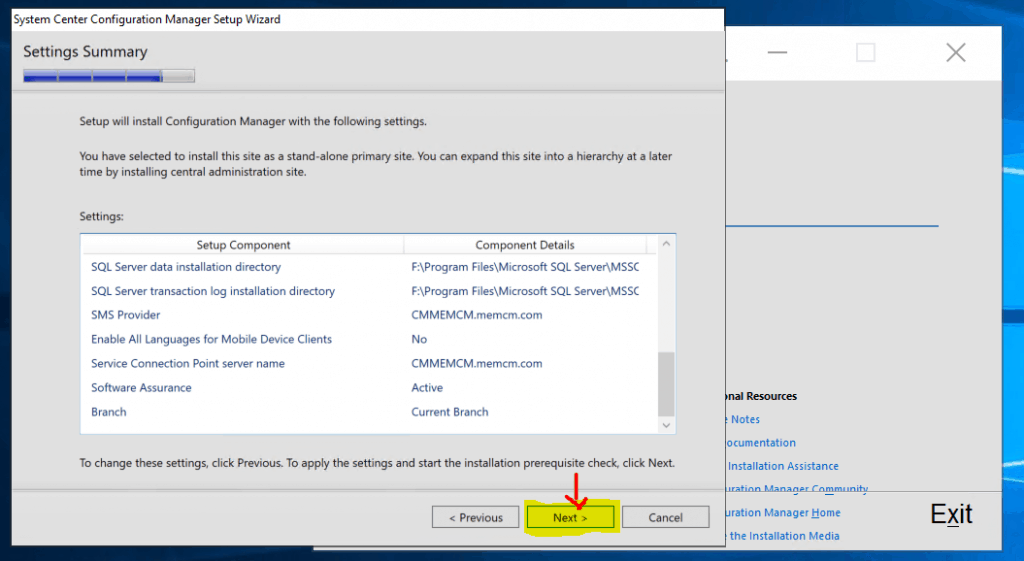Open the Documentation link
Image resolution: width=1024 pixels, height=561 pixels.
[760, 442]
